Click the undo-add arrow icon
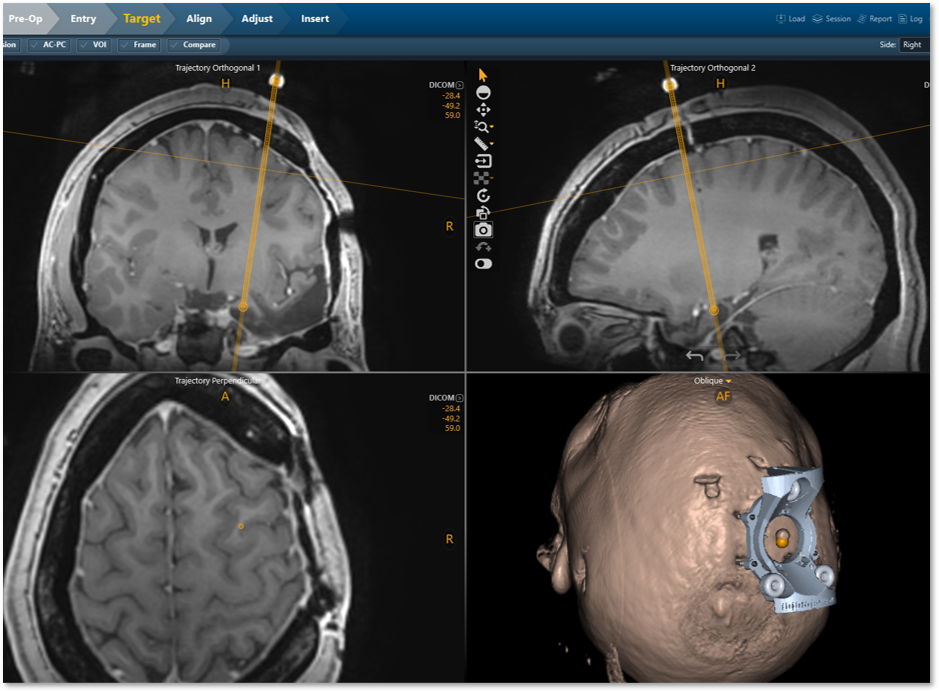Screen dimensions: 939x691 [483, 247]
